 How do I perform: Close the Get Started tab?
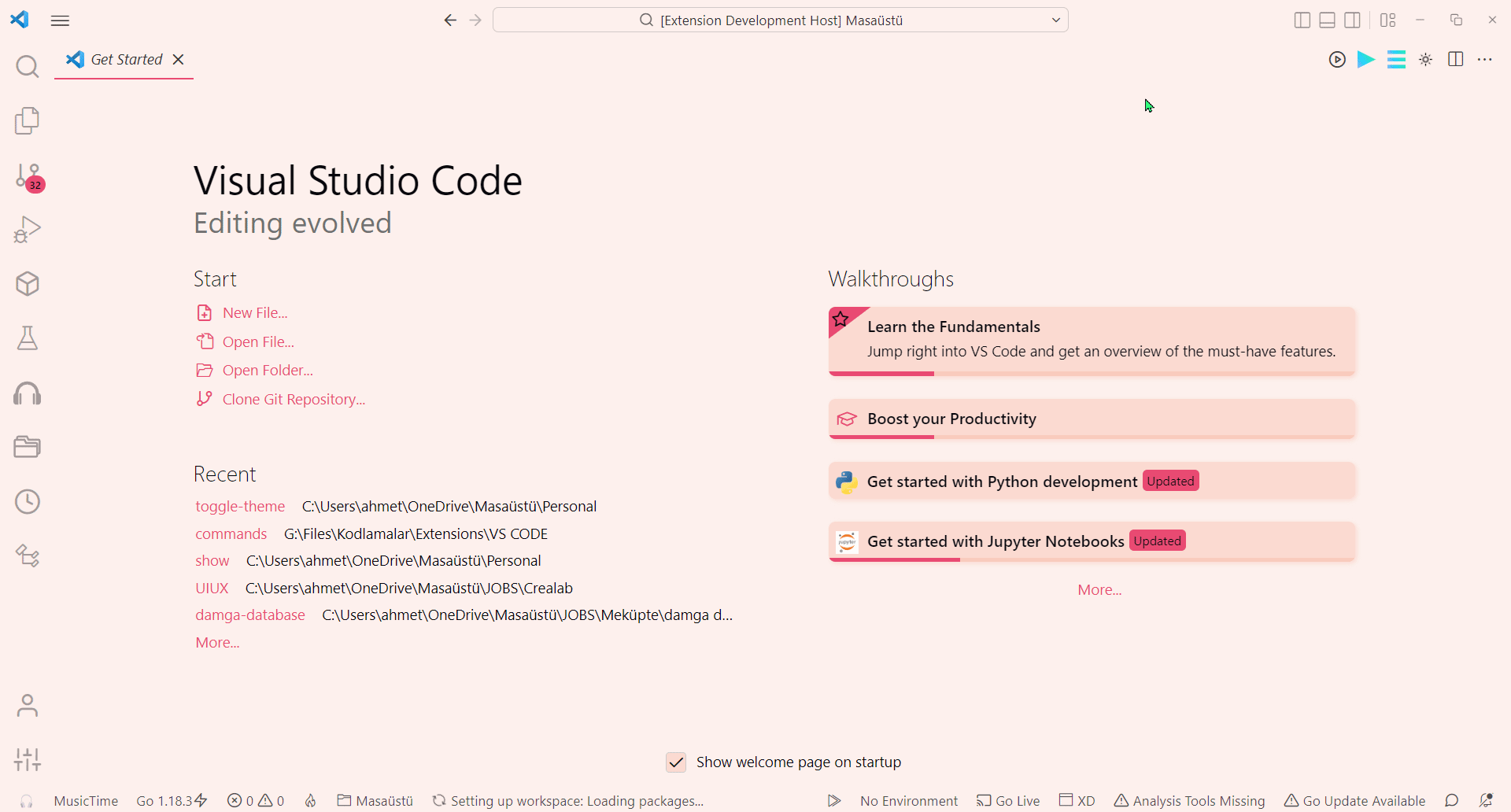pos(179,60)
